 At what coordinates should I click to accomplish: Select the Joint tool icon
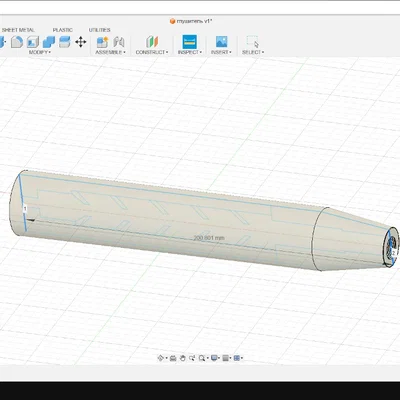(x=119, y=42)
